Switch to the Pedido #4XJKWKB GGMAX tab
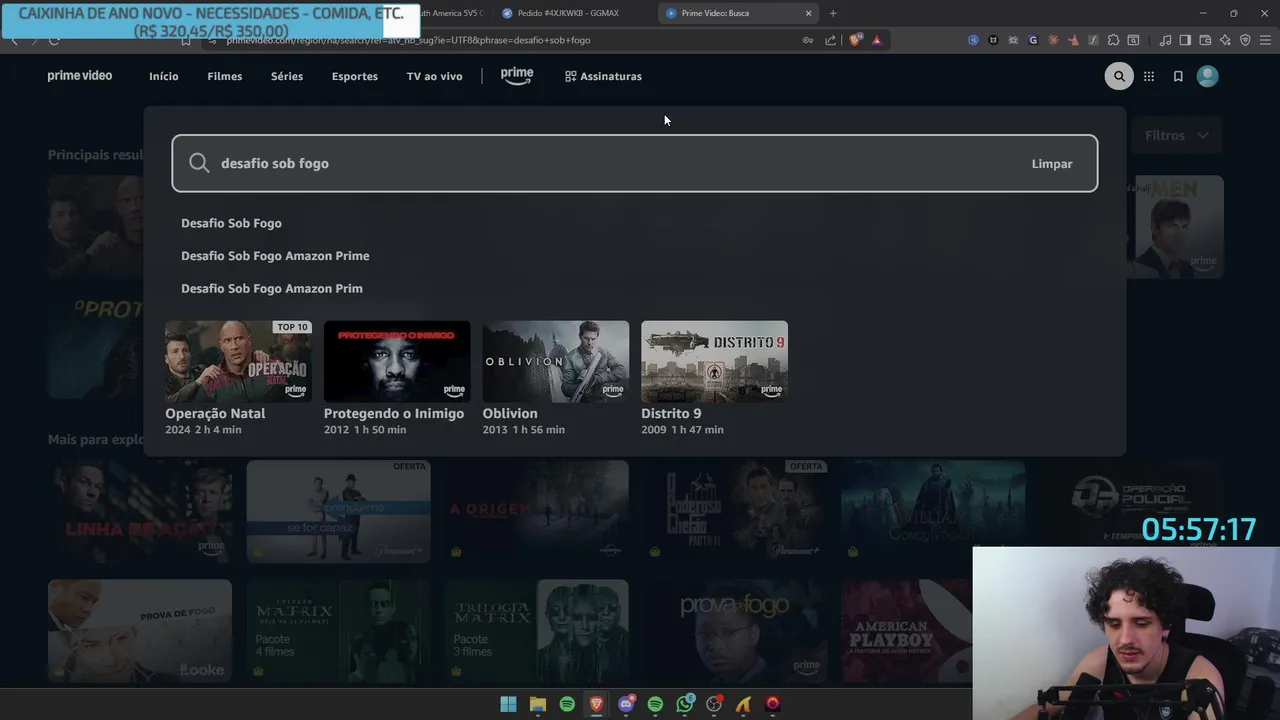The height and width of the screenshot is (720, 1280). tap(568, 13)
